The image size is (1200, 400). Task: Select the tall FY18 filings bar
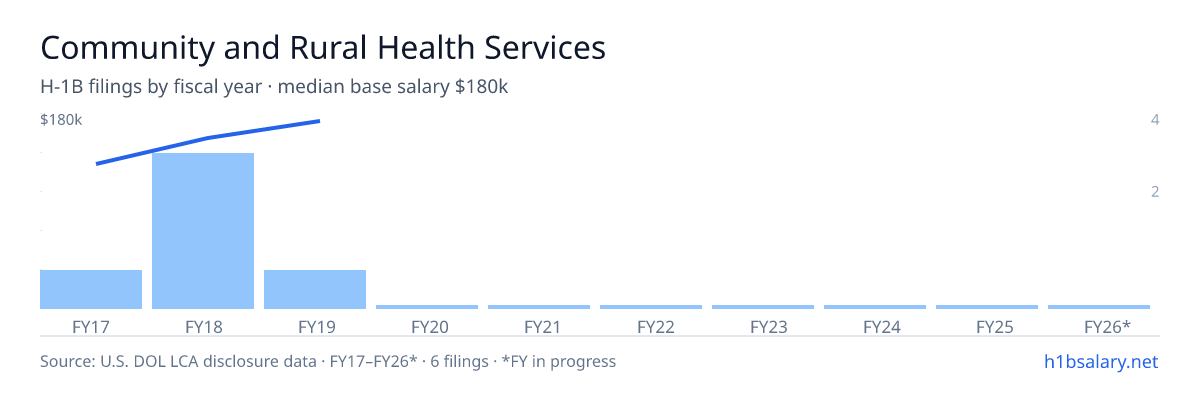[x=203, y=231]
